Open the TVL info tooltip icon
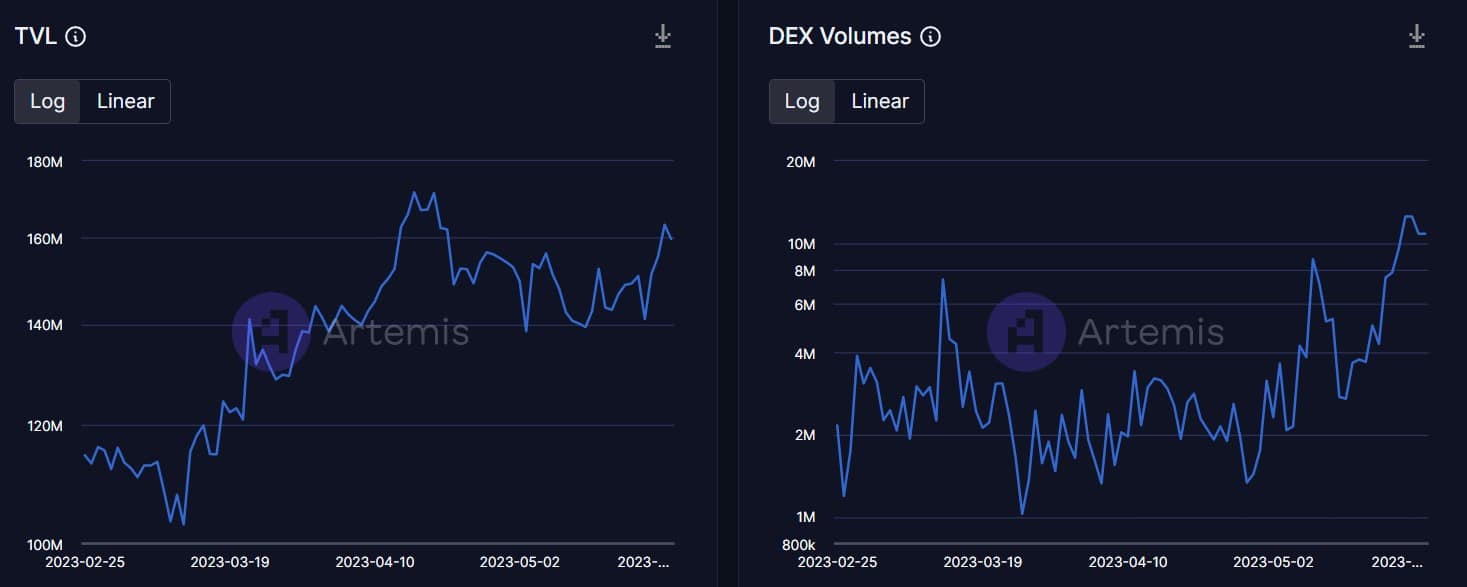 75,37
